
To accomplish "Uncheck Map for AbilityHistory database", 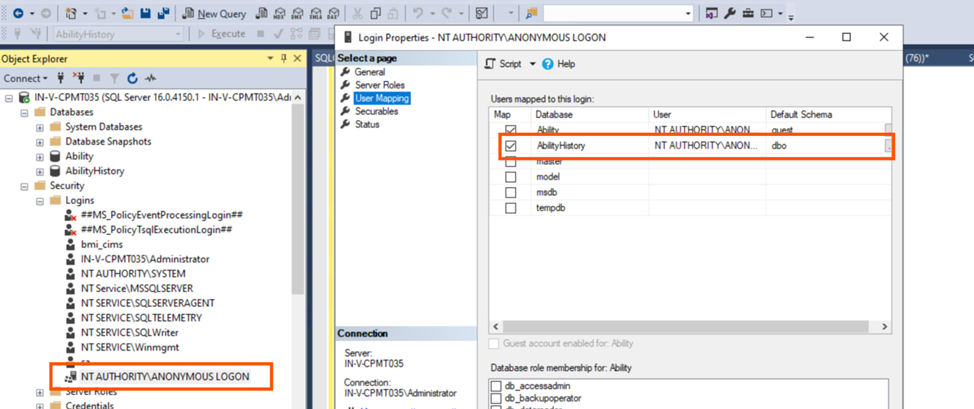I will point(511,146).
